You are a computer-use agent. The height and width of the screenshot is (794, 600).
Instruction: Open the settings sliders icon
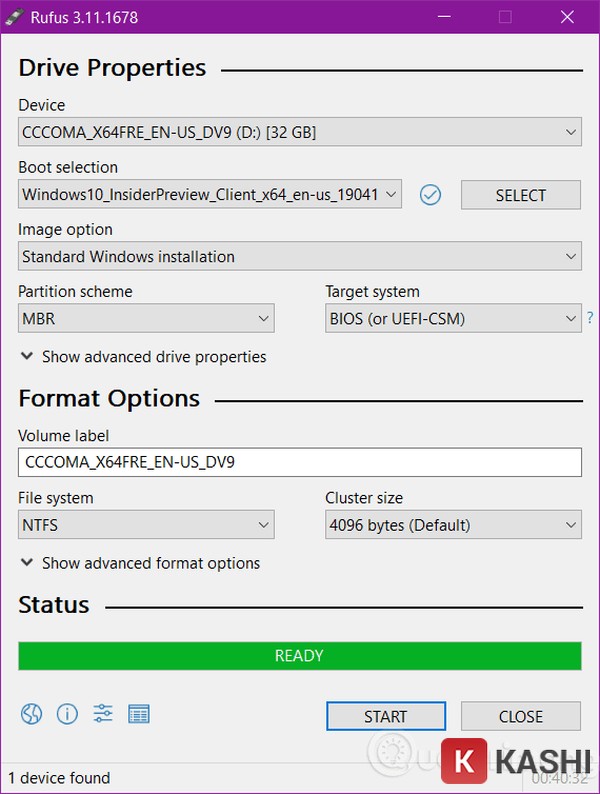tap(103, 714)
